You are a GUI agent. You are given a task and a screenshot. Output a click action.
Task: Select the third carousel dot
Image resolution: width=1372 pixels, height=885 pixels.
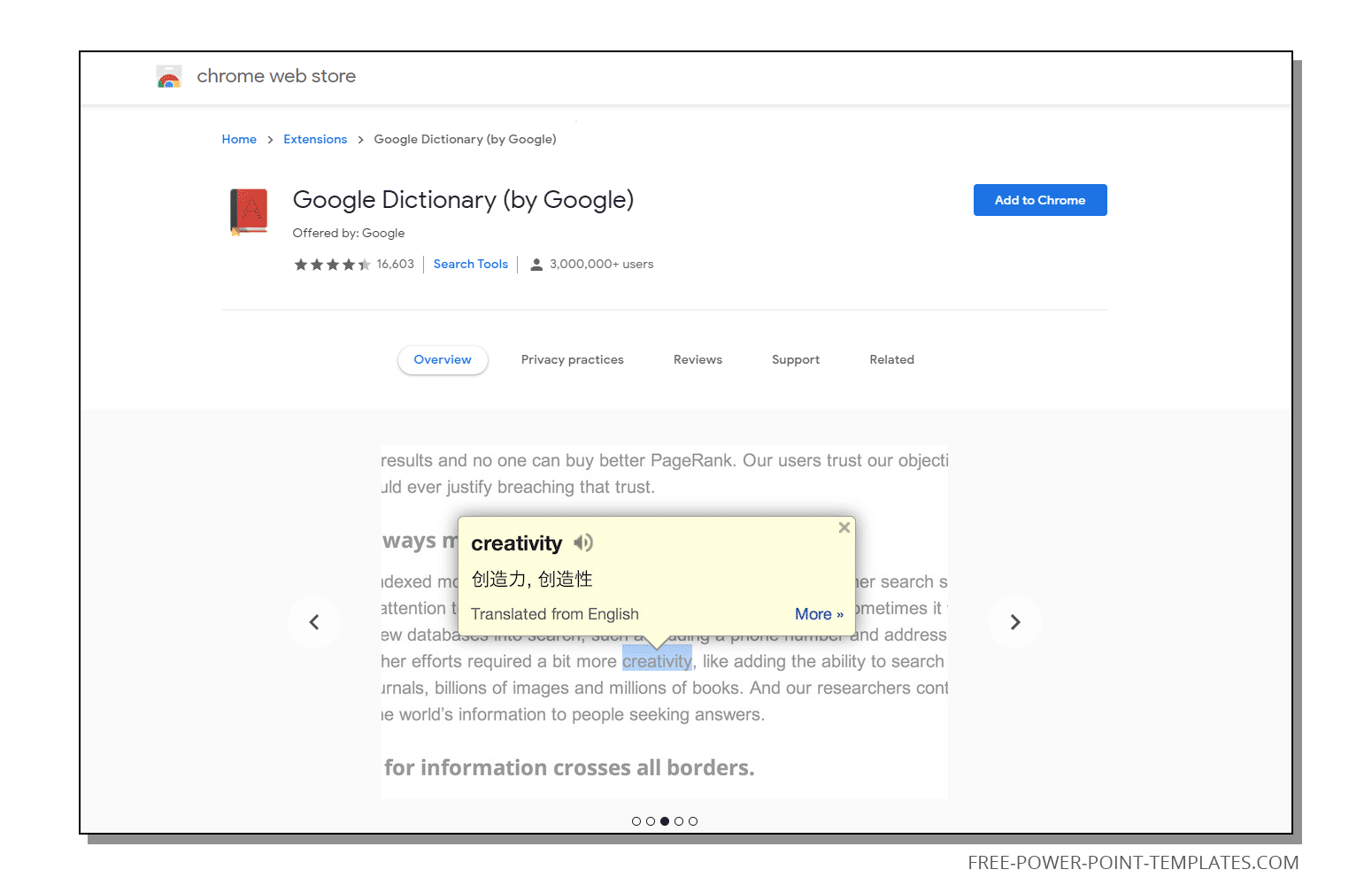665,821
